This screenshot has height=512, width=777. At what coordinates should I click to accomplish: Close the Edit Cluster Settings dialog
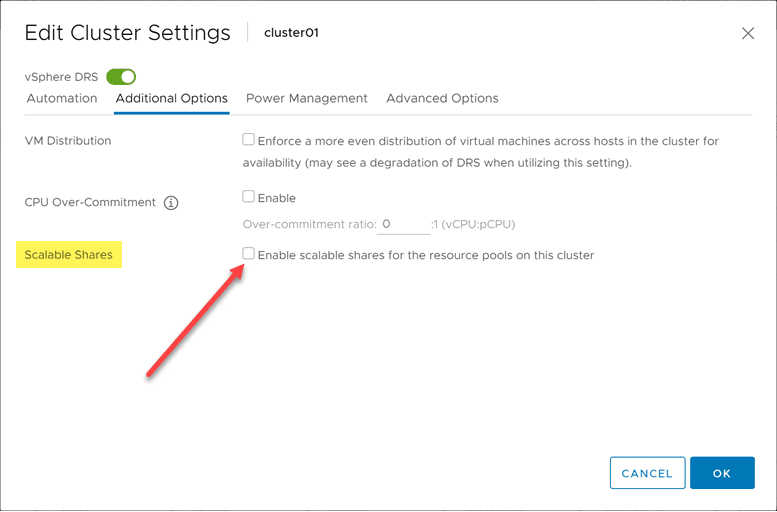coord(748,33)
